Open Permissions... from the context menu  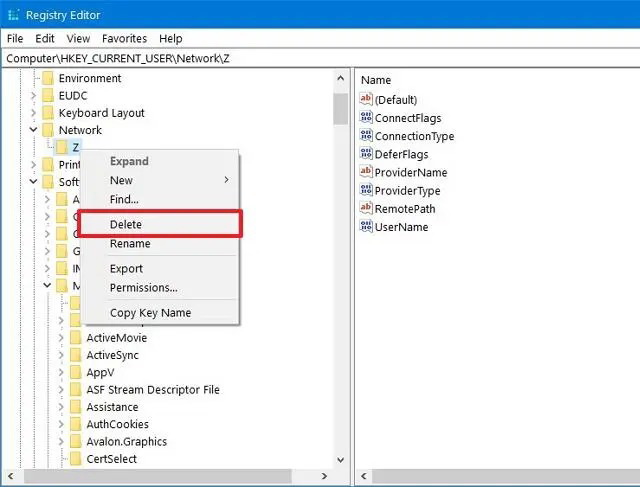click(160, 288)
